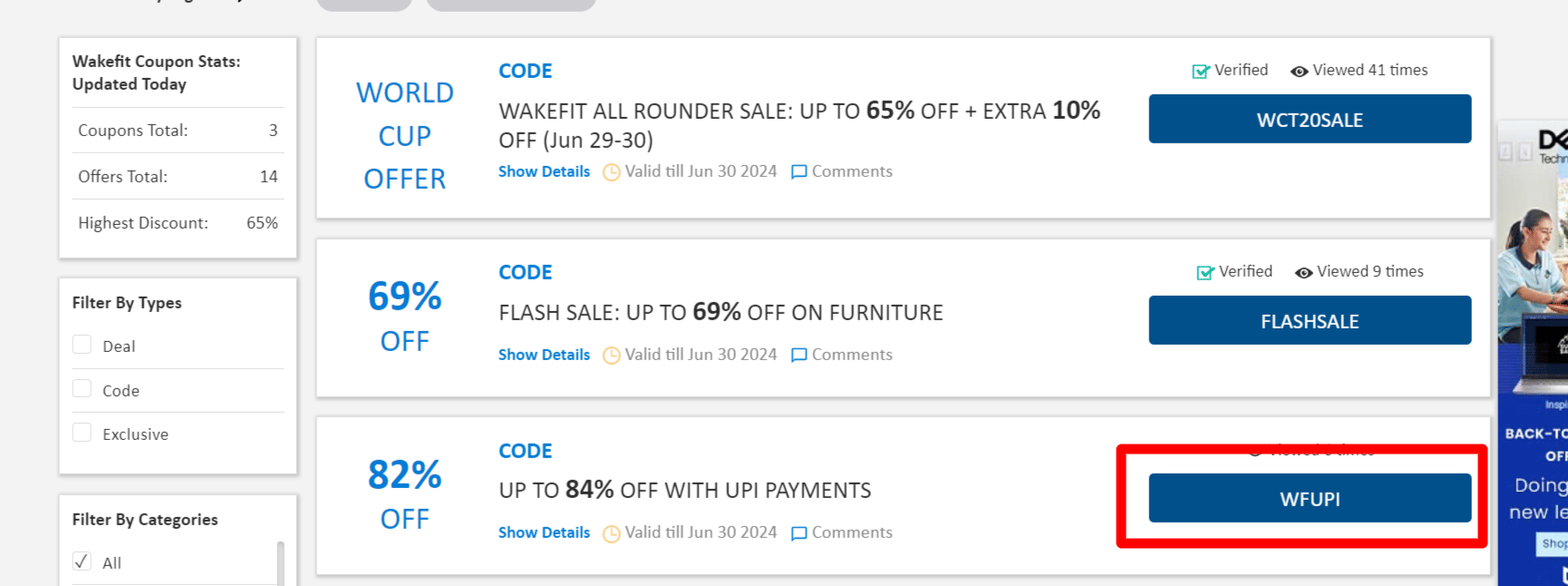The width and height of the screenshot is (1568, 586).
Task: Check the Code filter checkbox
Action: point(82,389)
